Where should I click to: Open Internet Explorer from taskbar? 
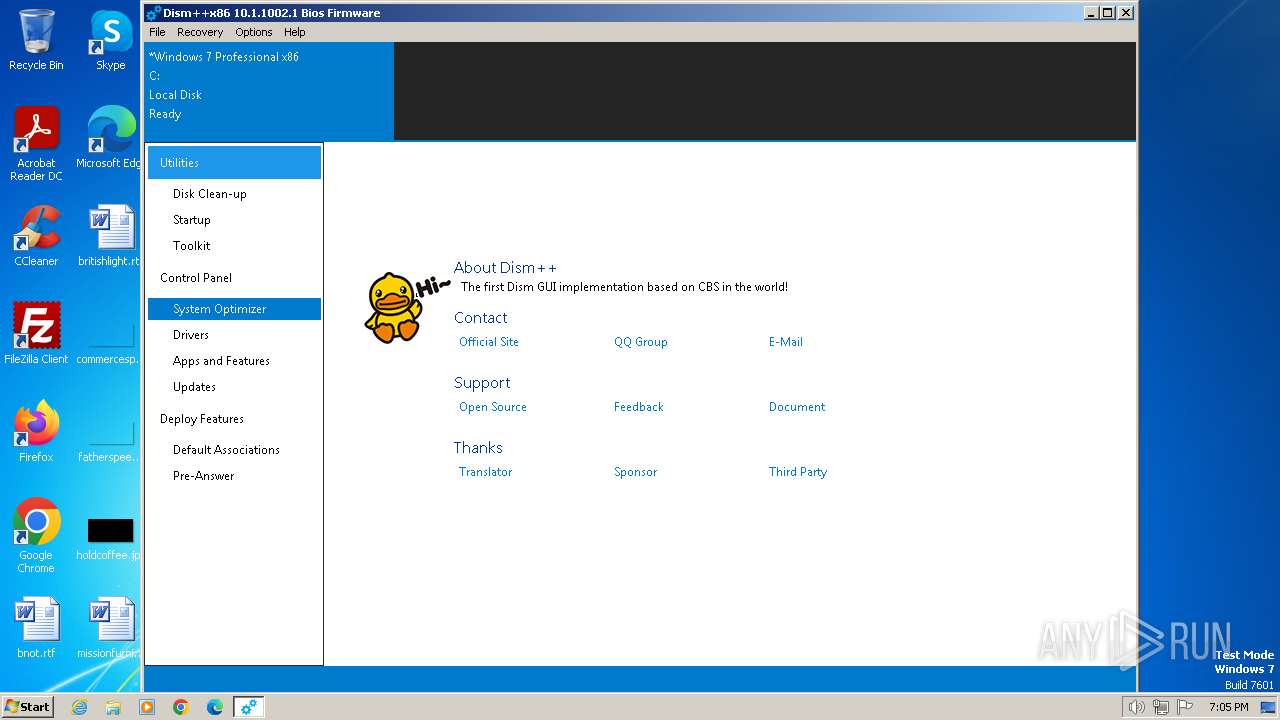click(x=79, y=707)
